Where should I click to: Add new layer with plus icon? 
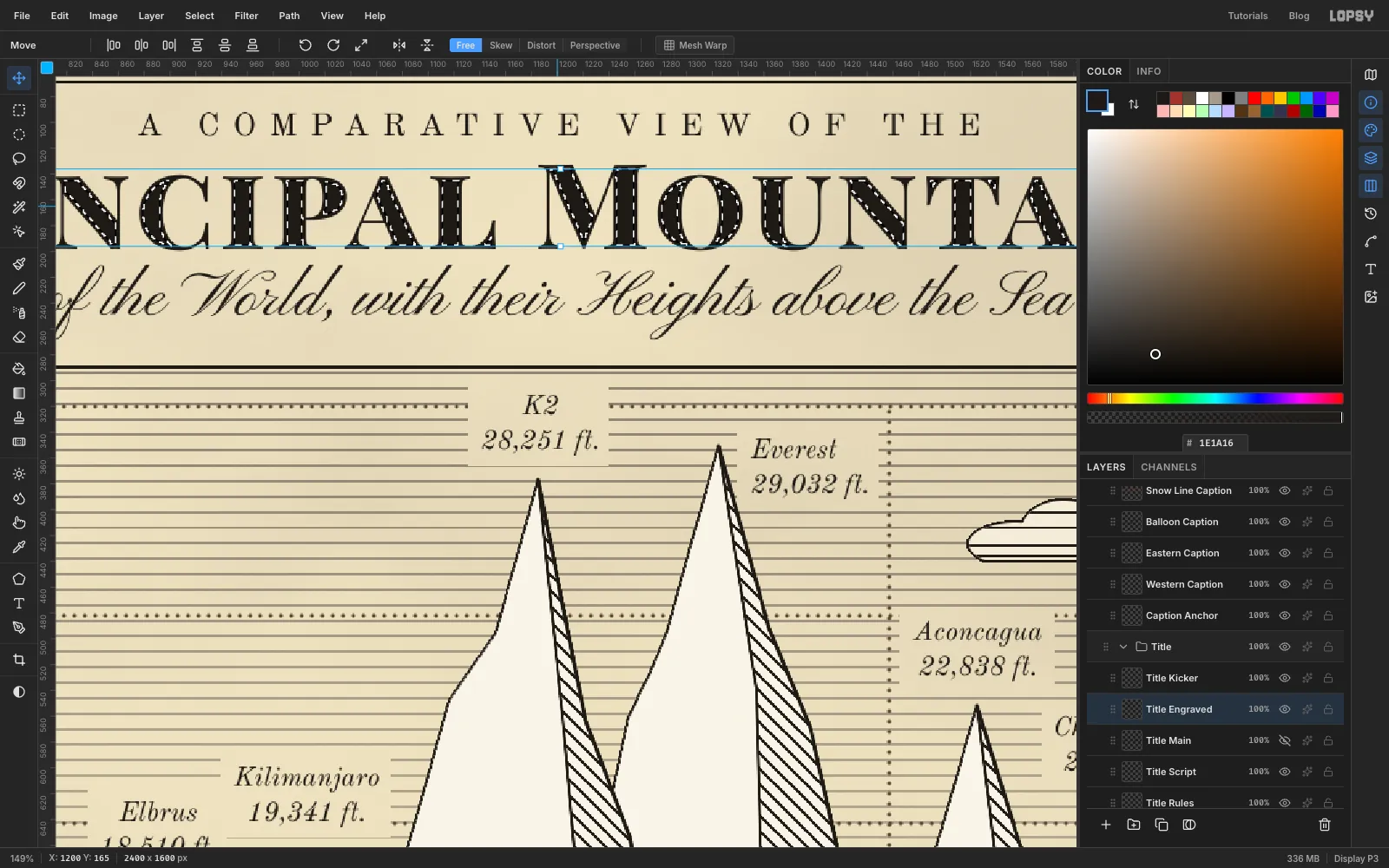pos(1106,825)
